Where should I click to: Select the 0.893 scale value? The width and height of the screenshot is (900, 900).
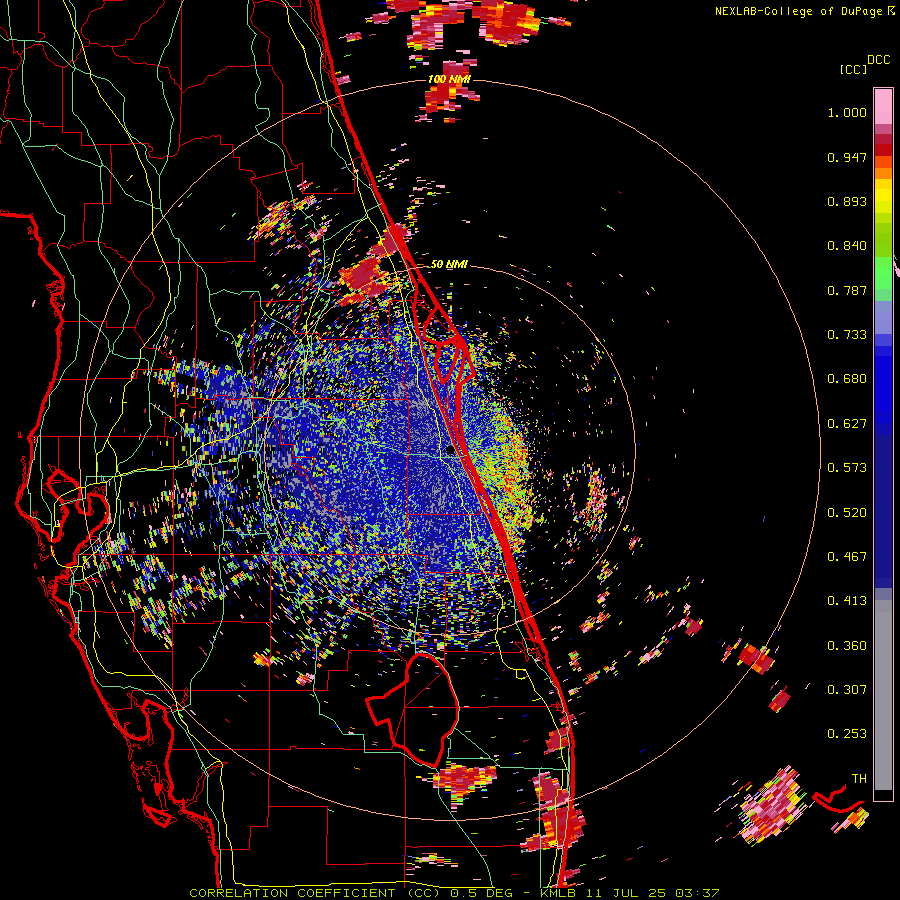[x=847, y=201]
